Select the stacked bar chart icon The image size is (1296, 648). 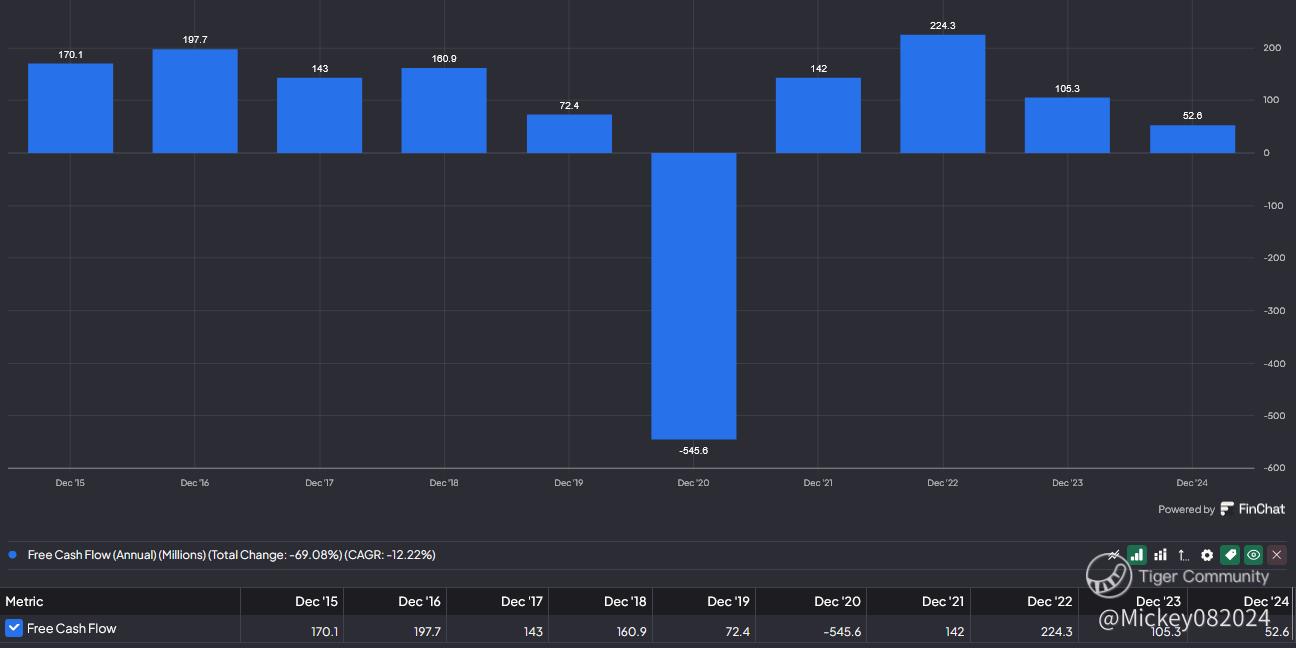click(1160, 555)
